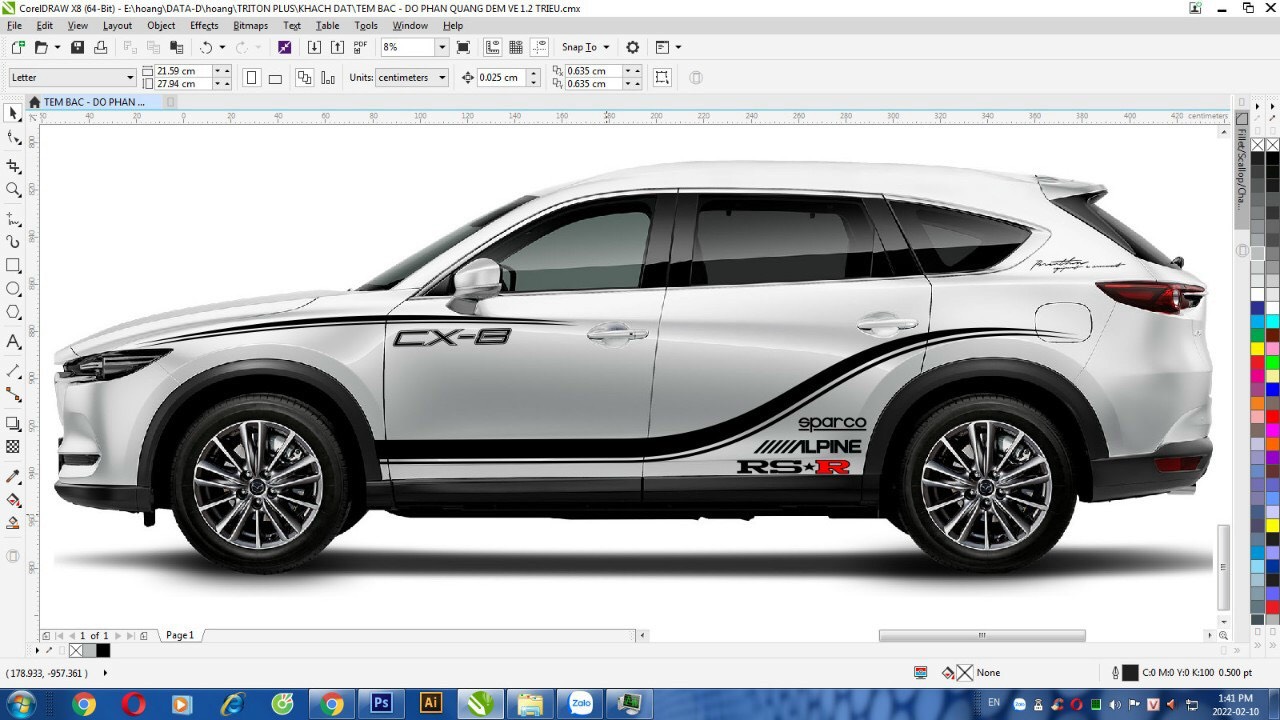The height and width of the screenshot is (720, 1280).
Task: Select the Polygon tool
Action: coord(13,313)
